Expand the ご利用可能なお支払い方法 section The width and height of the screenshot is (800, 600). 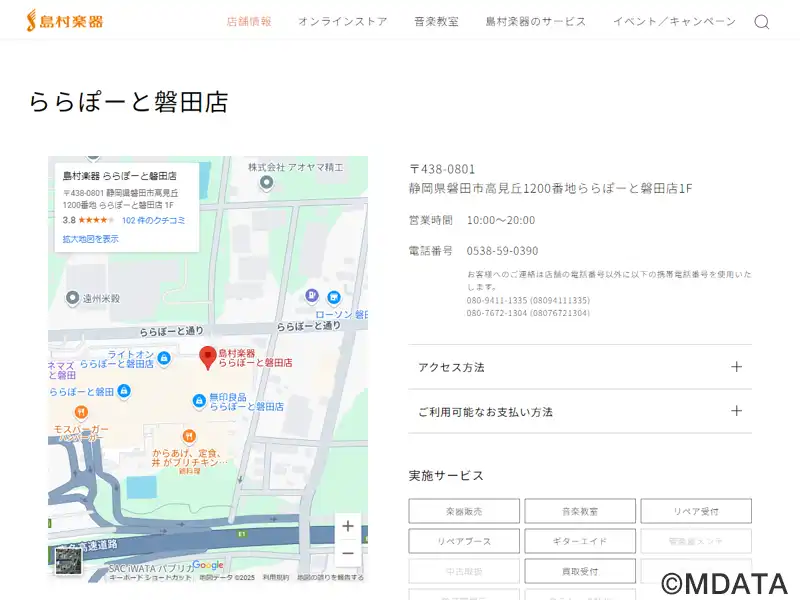tap(580, 412)
